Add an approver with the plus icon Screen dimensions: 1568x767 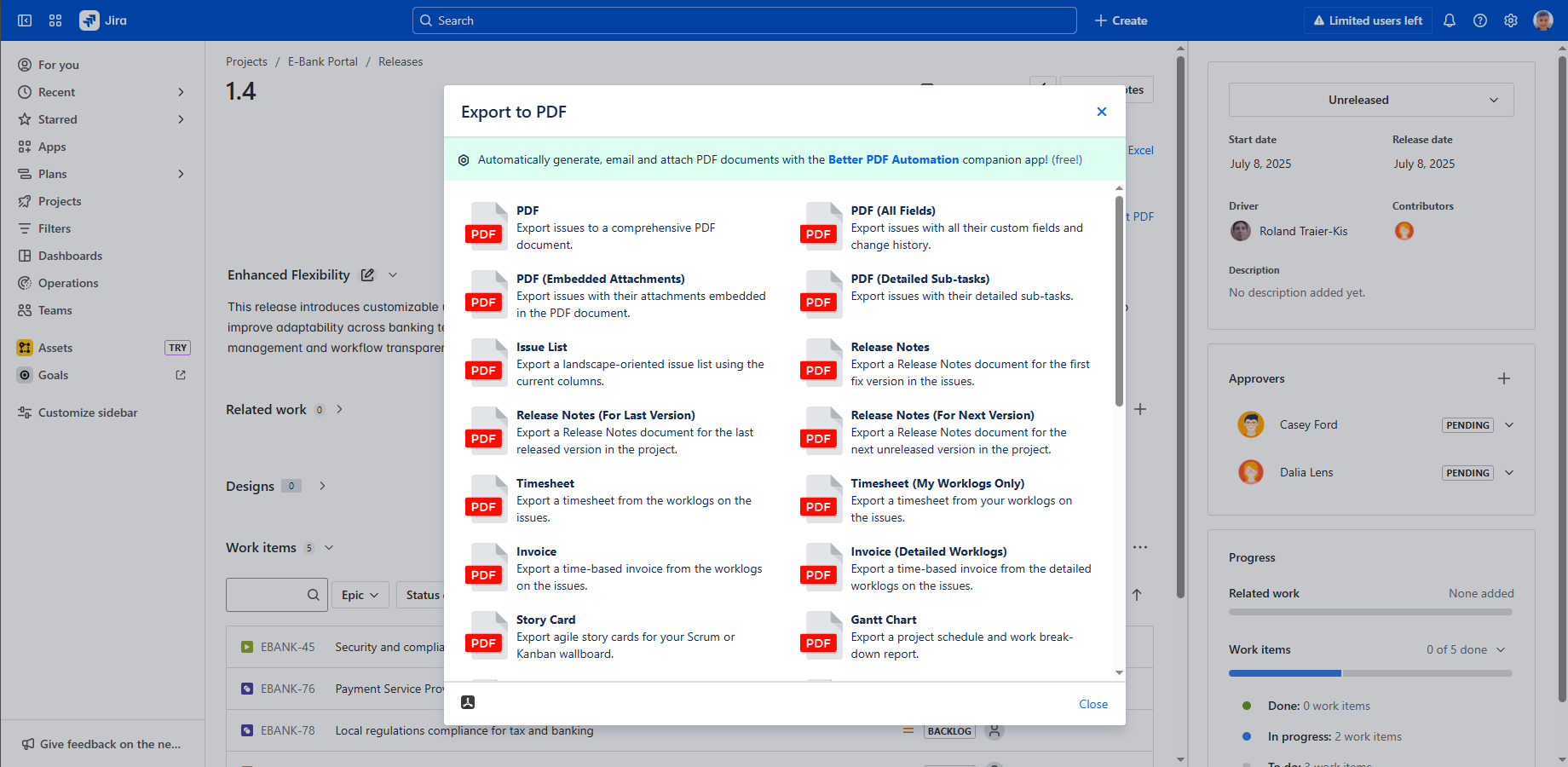click(1504, 378)
